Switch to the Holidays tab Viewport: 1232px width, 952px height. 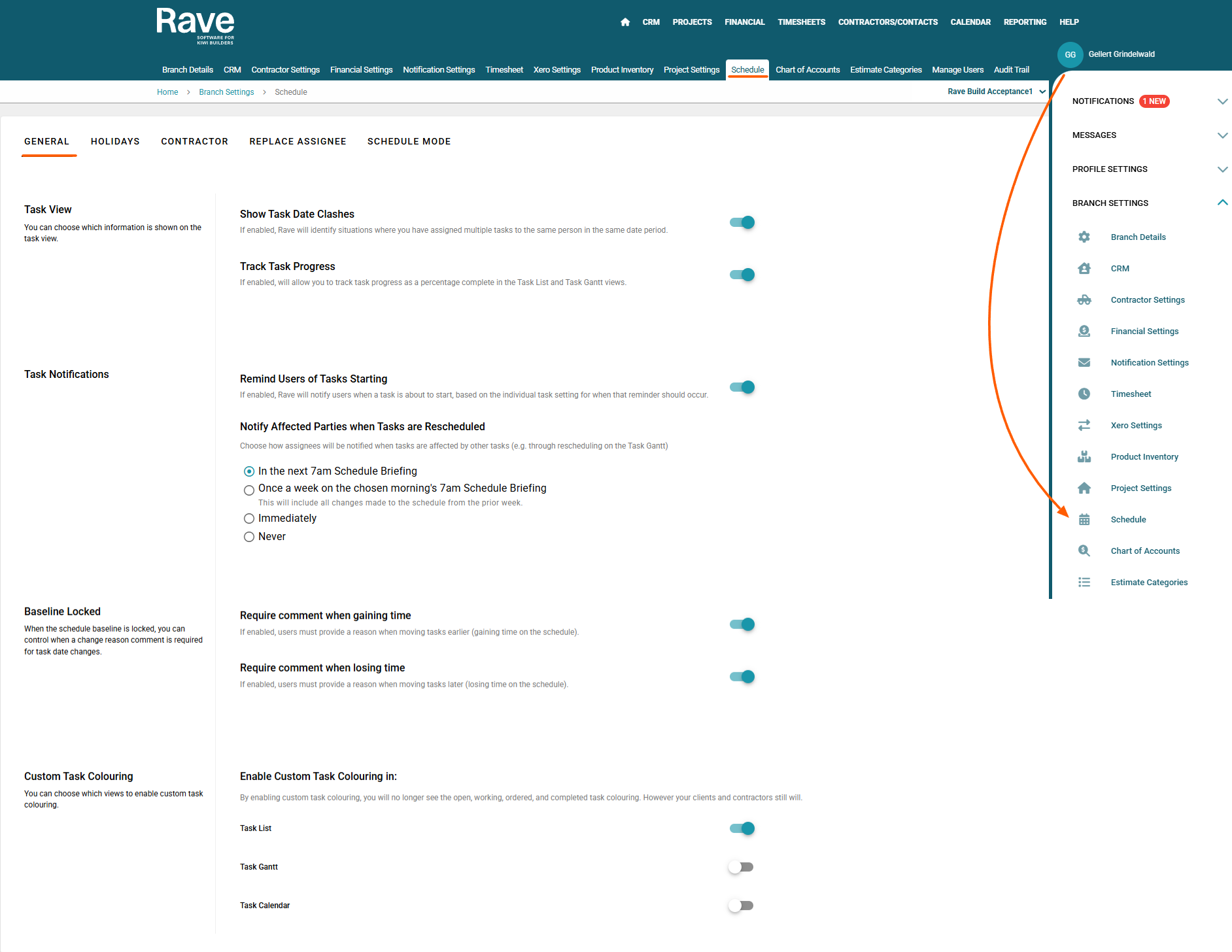point(115,141)
